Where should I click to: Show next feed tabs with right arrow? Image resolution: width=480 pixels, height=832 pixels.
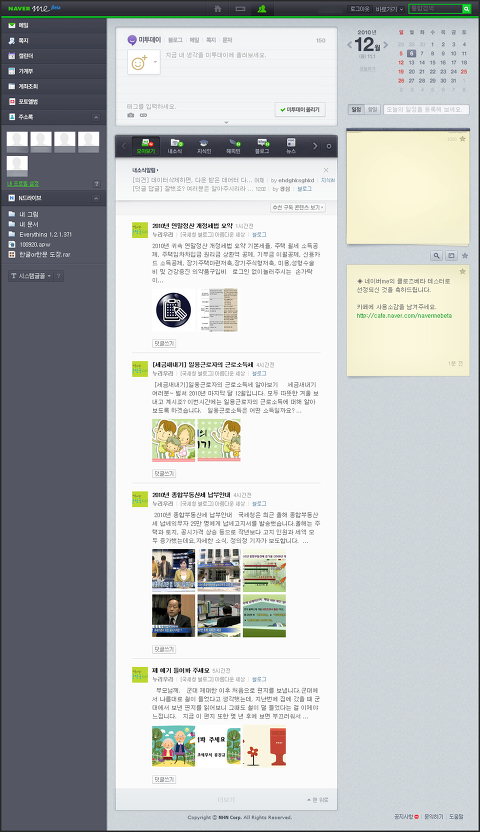(x=315, y=146)
